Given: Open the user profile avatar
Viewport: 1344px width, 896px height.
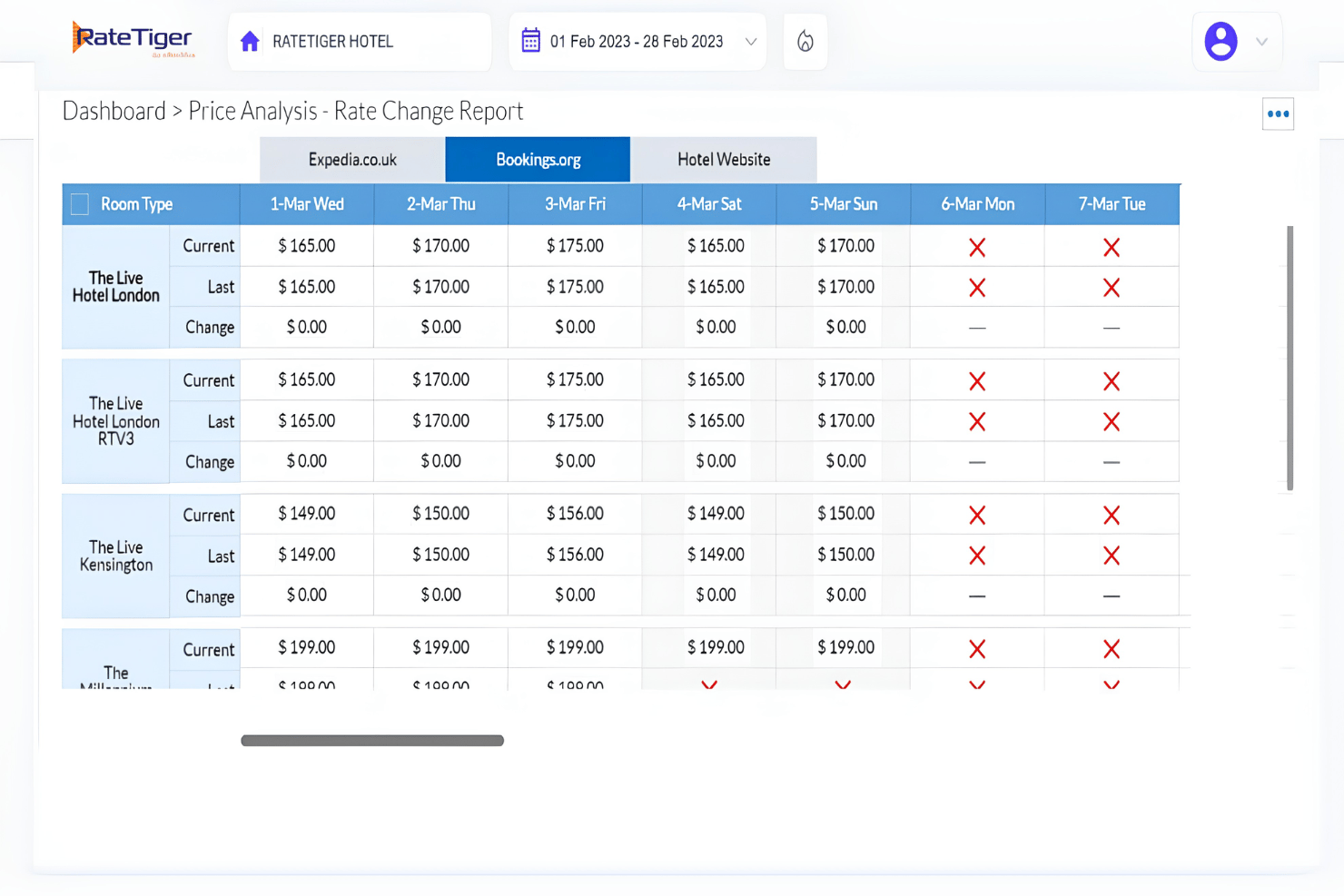Looking at the screenshot, I should tap(1220, 42).
